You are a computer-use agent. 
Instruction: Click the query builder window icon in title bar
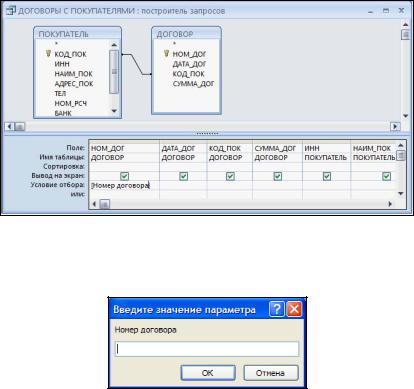[x=10, y=11]
